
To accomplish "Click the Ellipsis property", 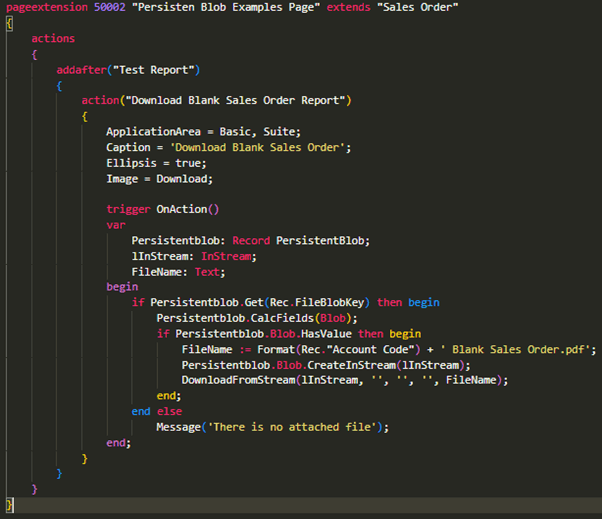I will 131,163.
